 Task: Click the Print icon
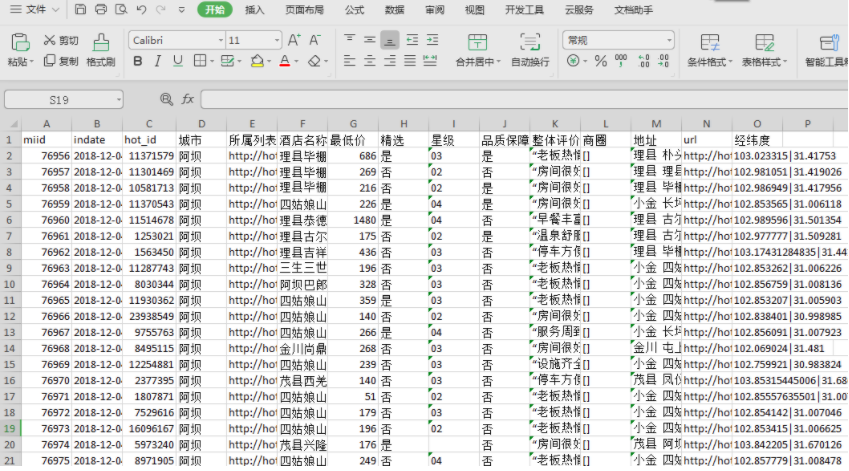[101, 10]
